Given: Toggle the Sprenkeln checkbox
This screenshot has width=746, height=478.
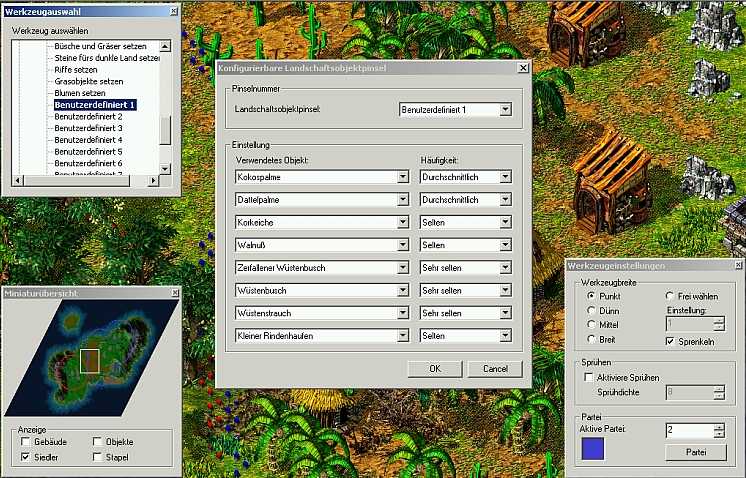Looking at the screenshot, I should tap(670, 341).
